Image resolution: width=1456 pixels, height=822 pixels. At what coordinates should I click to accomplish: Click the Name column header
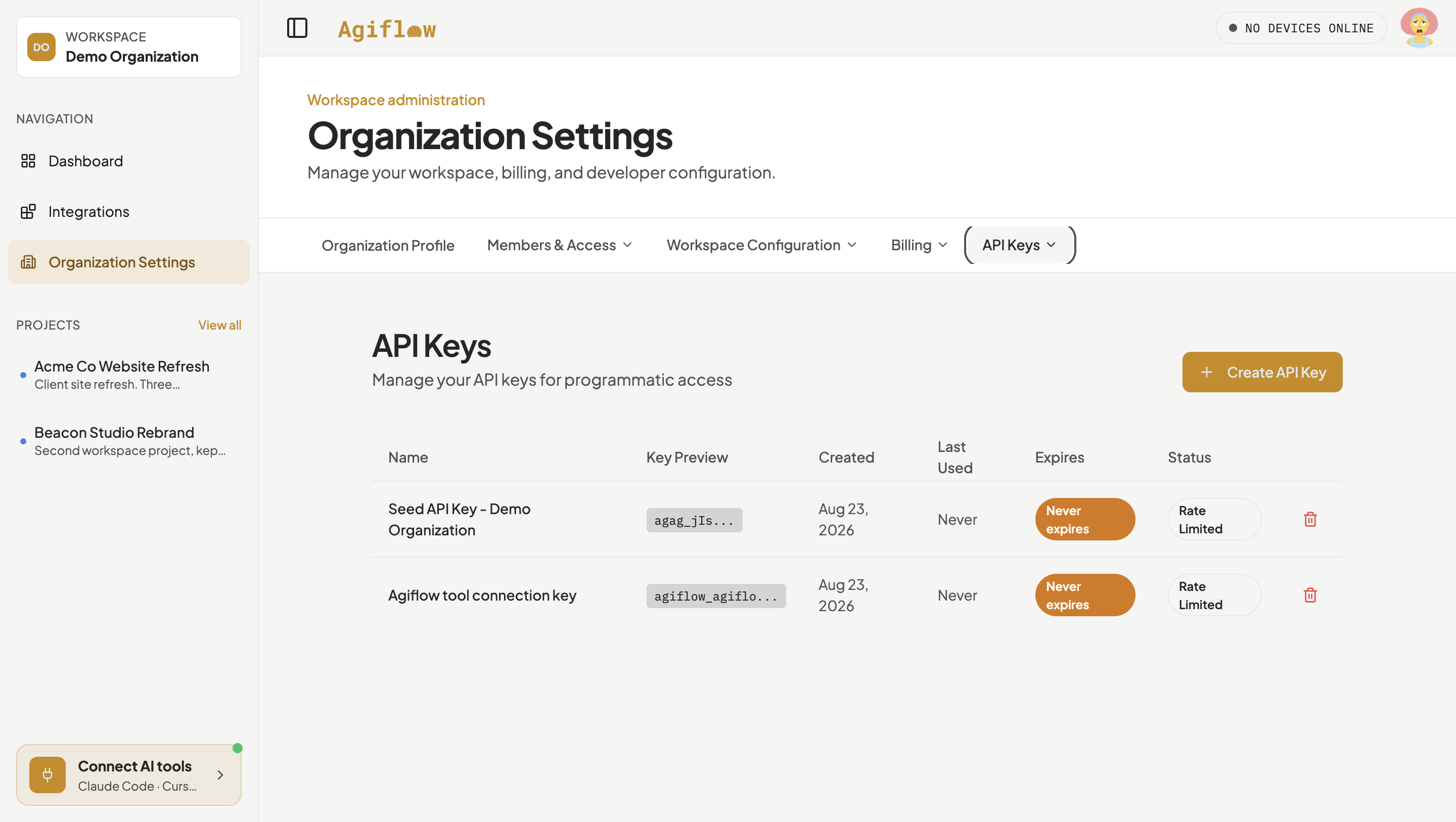point(407,458)
